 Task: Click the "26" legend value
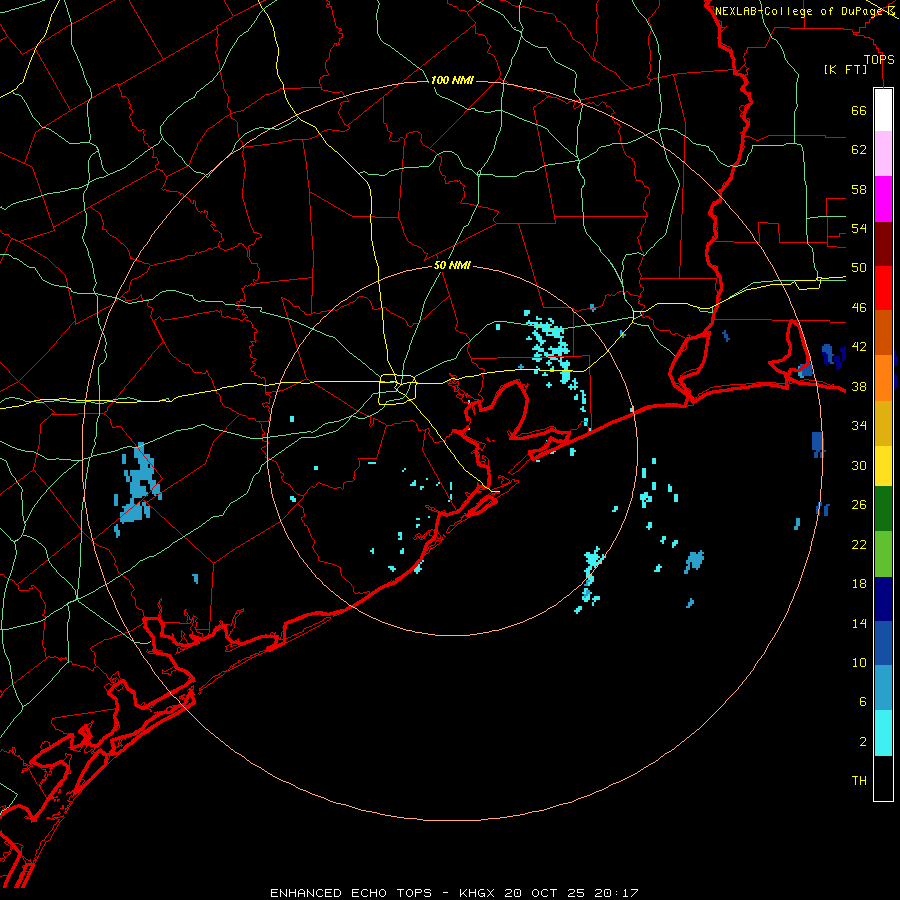(859, 505)
